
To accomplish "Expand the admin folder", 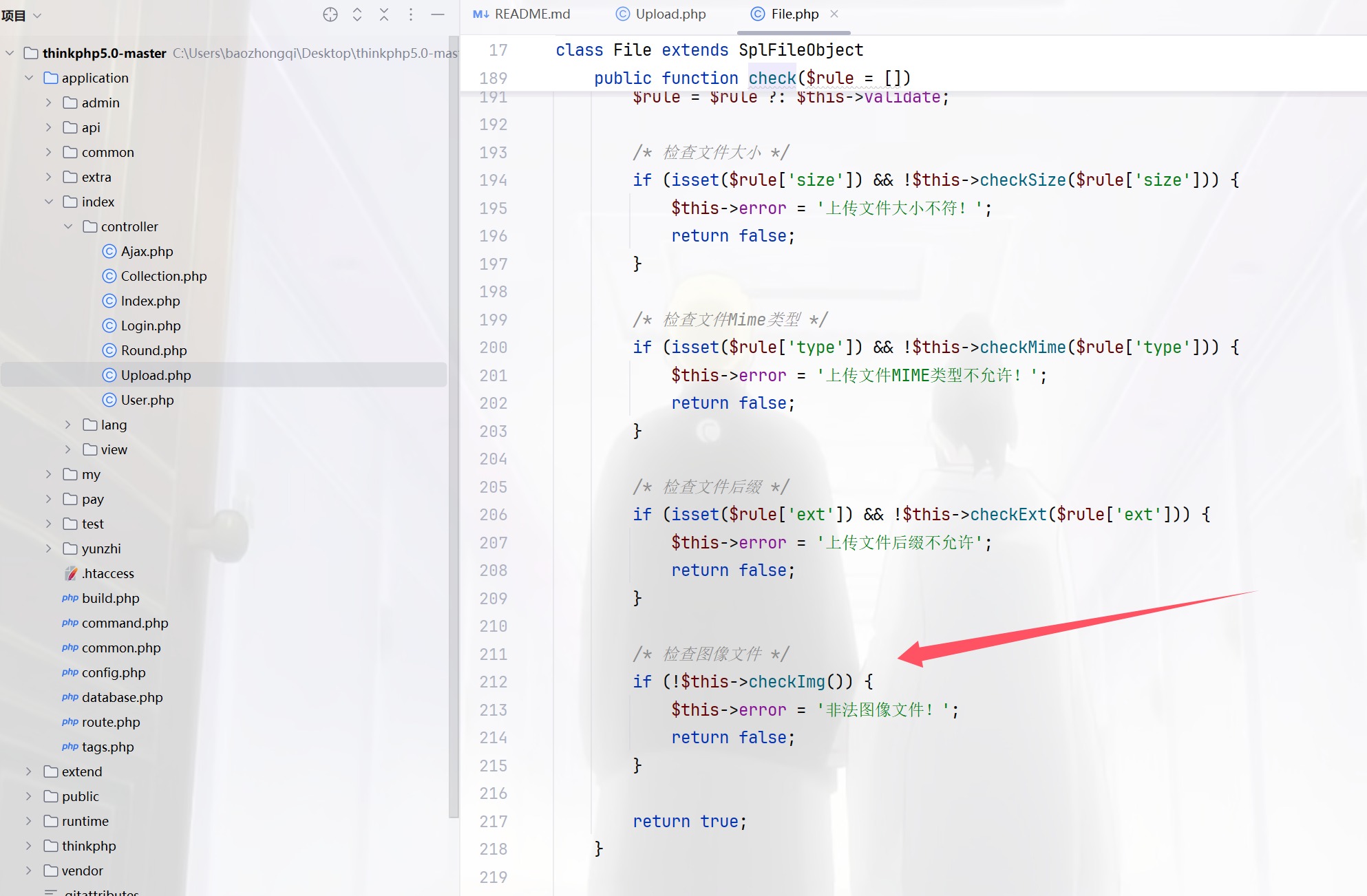I will 48,103.
